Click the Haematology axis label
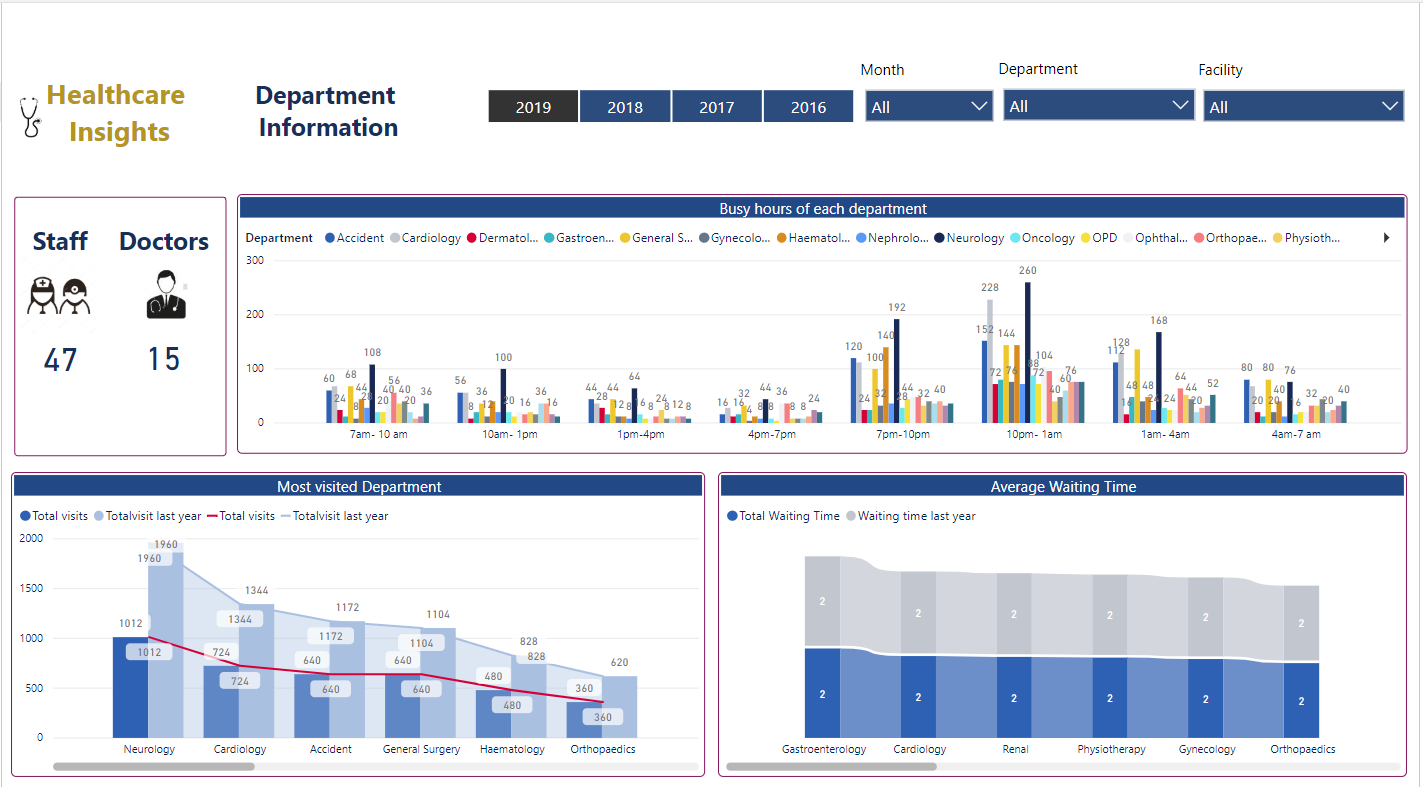1423x787 pixels. pos(512,749)
